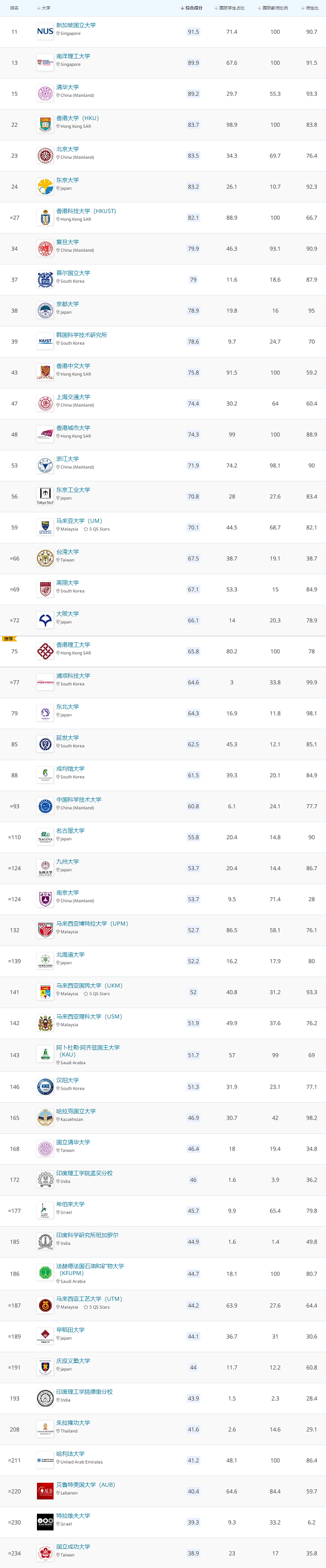Open the 香港大学（HKU） link
The height and width of the screenshot is (1568, 326).
(x=77, y=118)
